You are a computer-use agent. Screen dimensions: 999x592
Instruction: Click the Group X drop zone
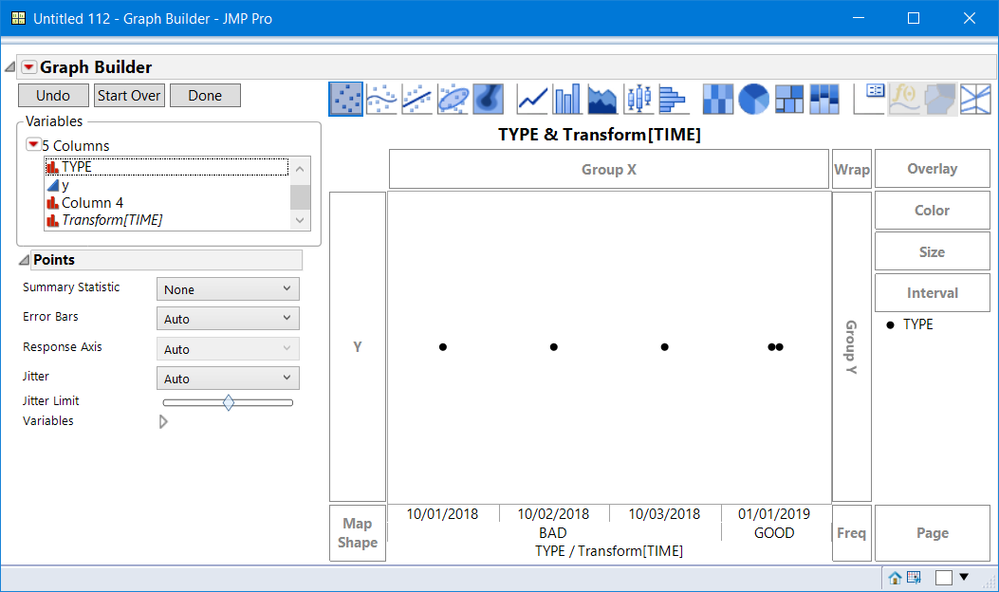tap(608, 170)
